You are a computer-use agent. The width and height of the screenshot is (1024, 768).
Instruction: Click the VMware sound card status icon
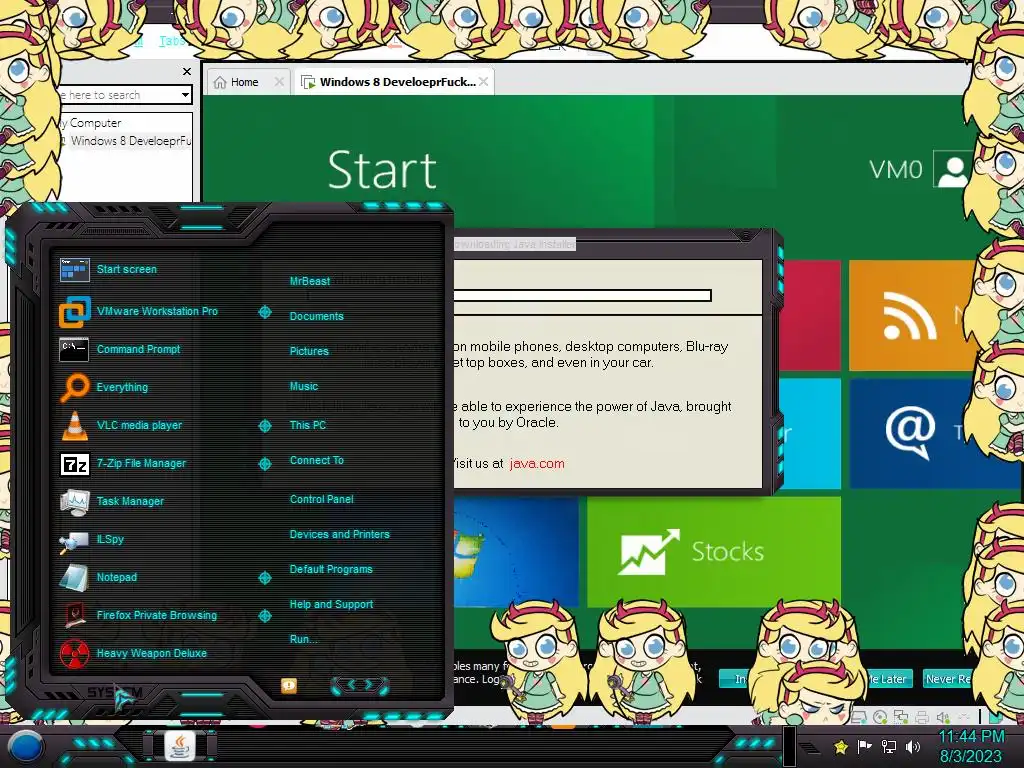[x=942, y=717]
